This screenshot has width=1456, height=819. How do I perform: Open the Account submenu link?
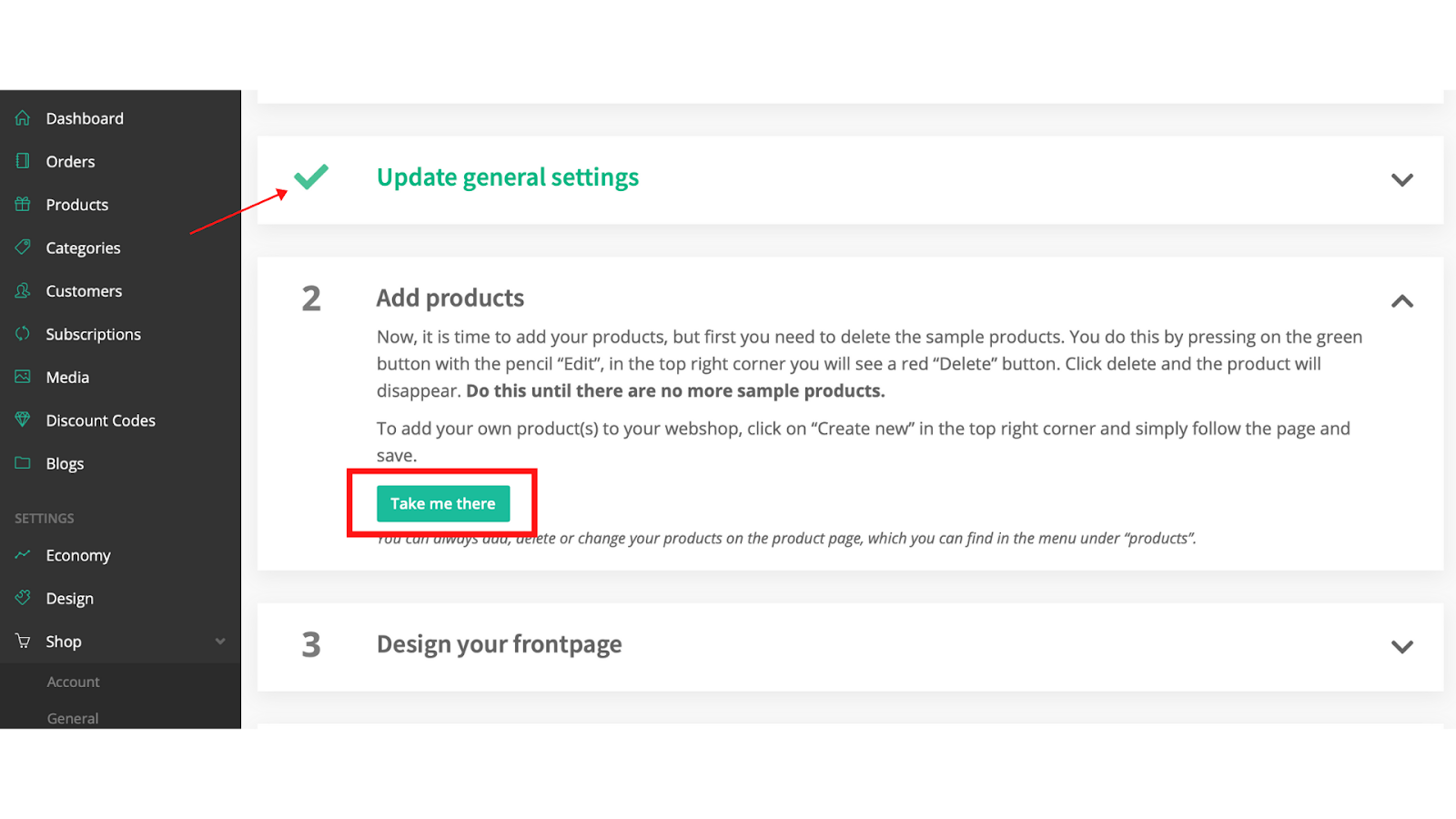point(74,682)
